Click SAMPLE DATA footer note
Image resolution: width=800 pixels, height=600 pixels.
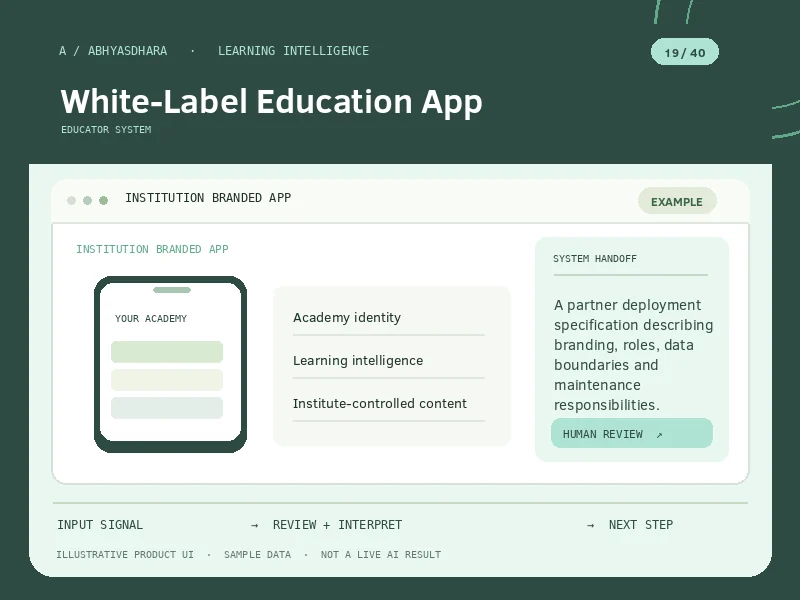257,554
